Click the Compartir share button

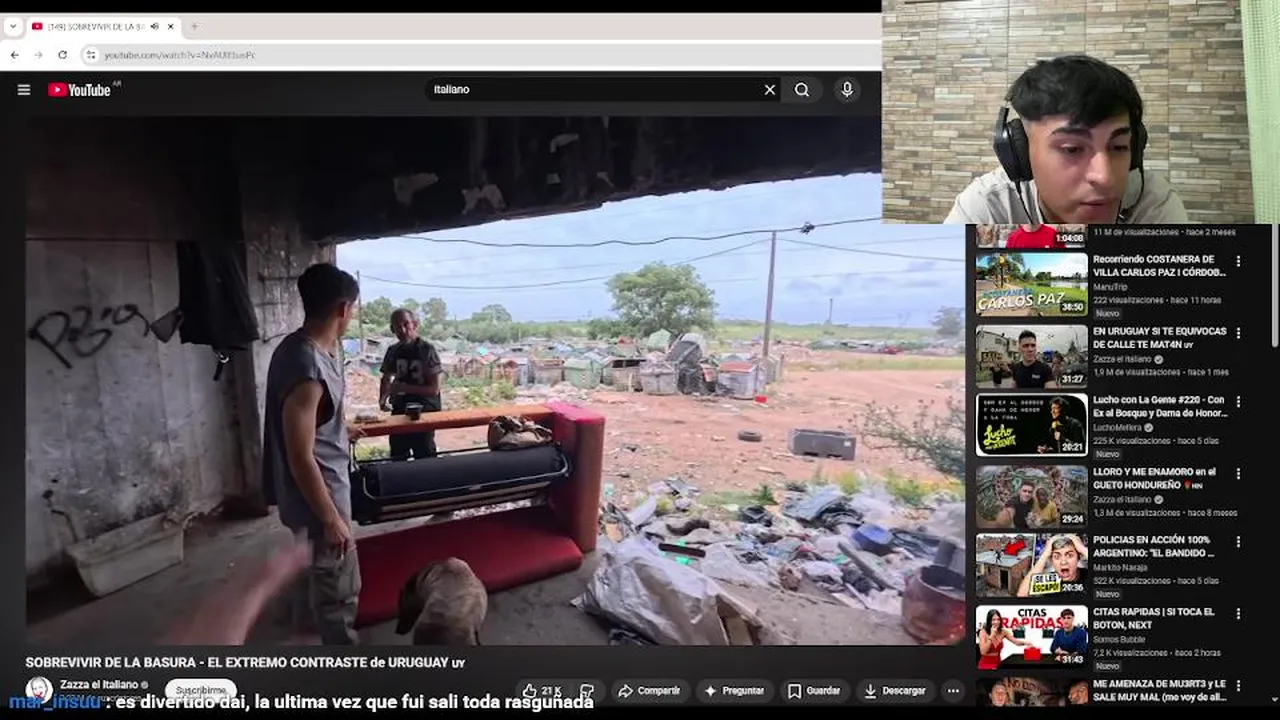point(649,691)
